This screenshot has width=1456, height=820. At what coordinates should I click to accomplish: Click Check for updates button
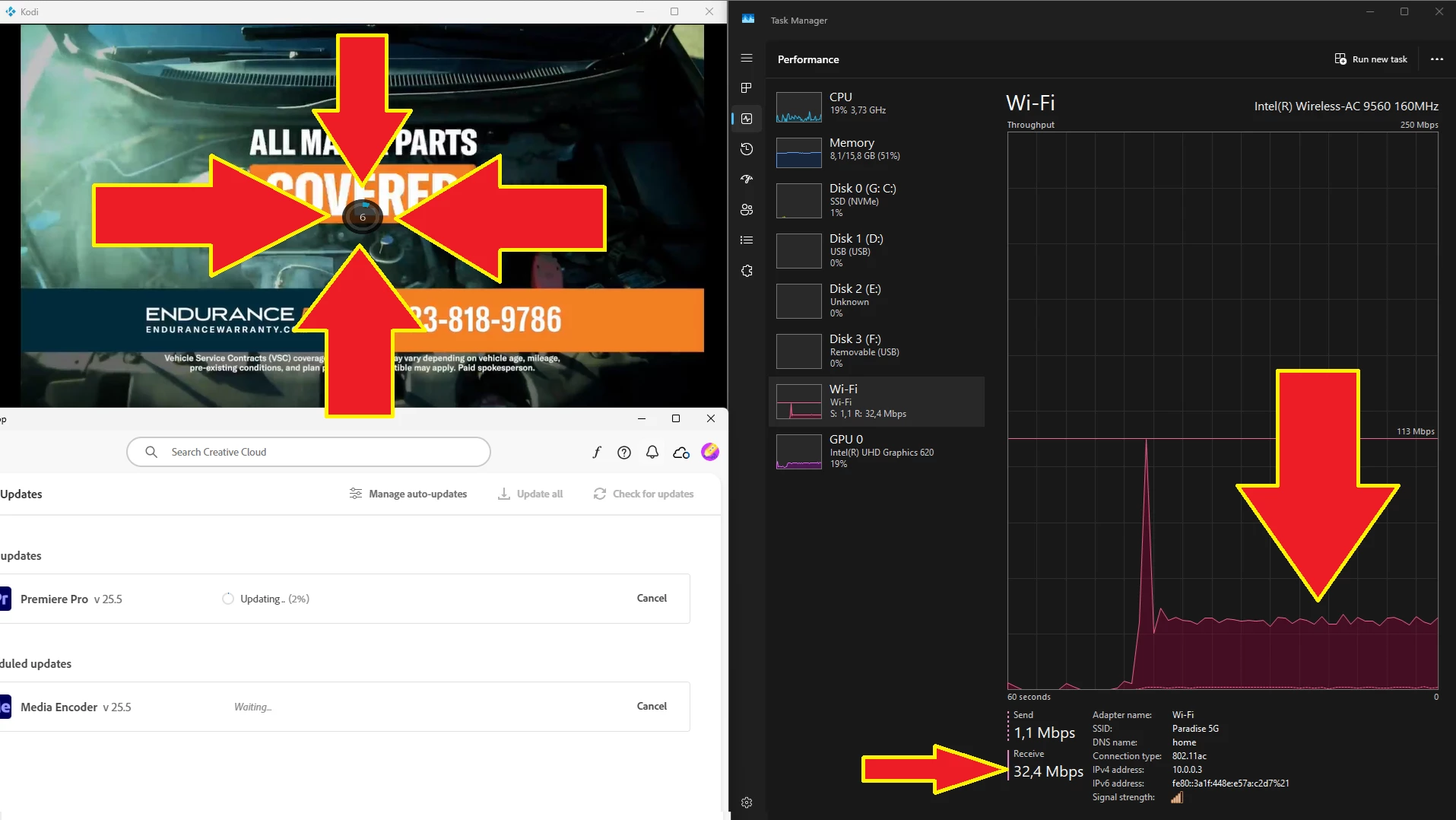[644, 494]
